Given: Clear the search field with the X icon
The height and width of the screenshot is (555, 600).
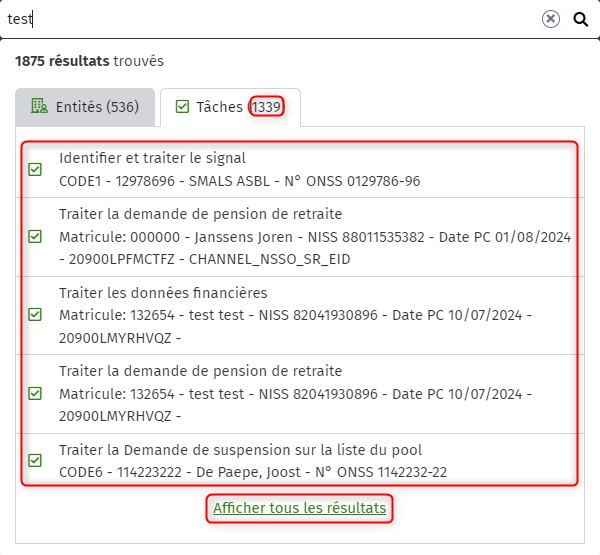Looking at the screenshot, I should pyautogui.click(x=551, y=19).
